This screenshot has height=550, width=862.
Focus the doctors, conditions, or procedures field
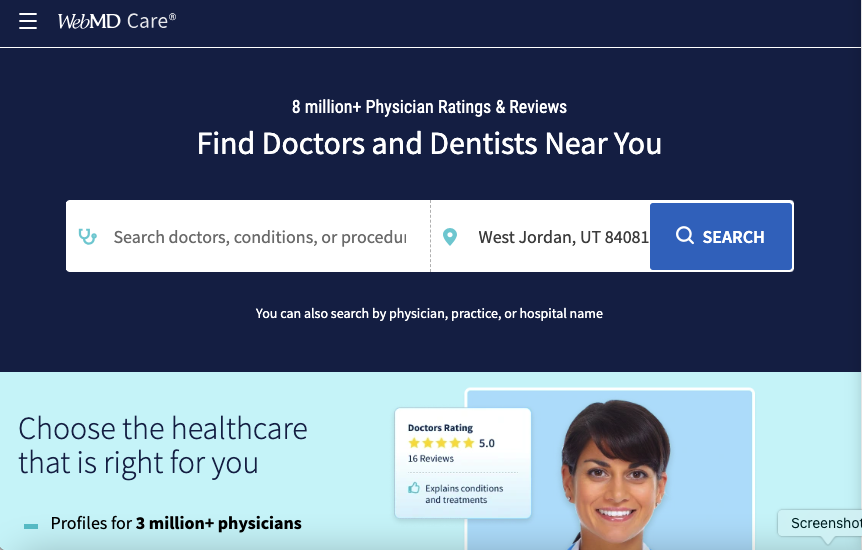click(259, 237)
